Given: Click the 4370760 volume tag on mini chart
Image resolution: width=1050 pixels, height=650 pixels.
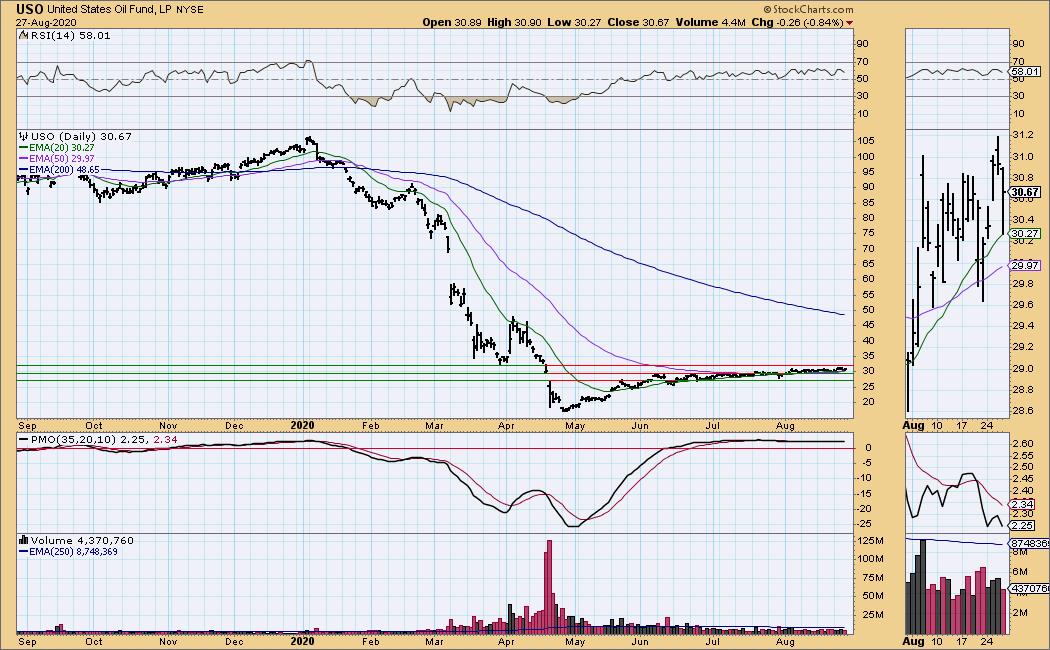Looking at the screenshot, I should (x=1029, y=589).
